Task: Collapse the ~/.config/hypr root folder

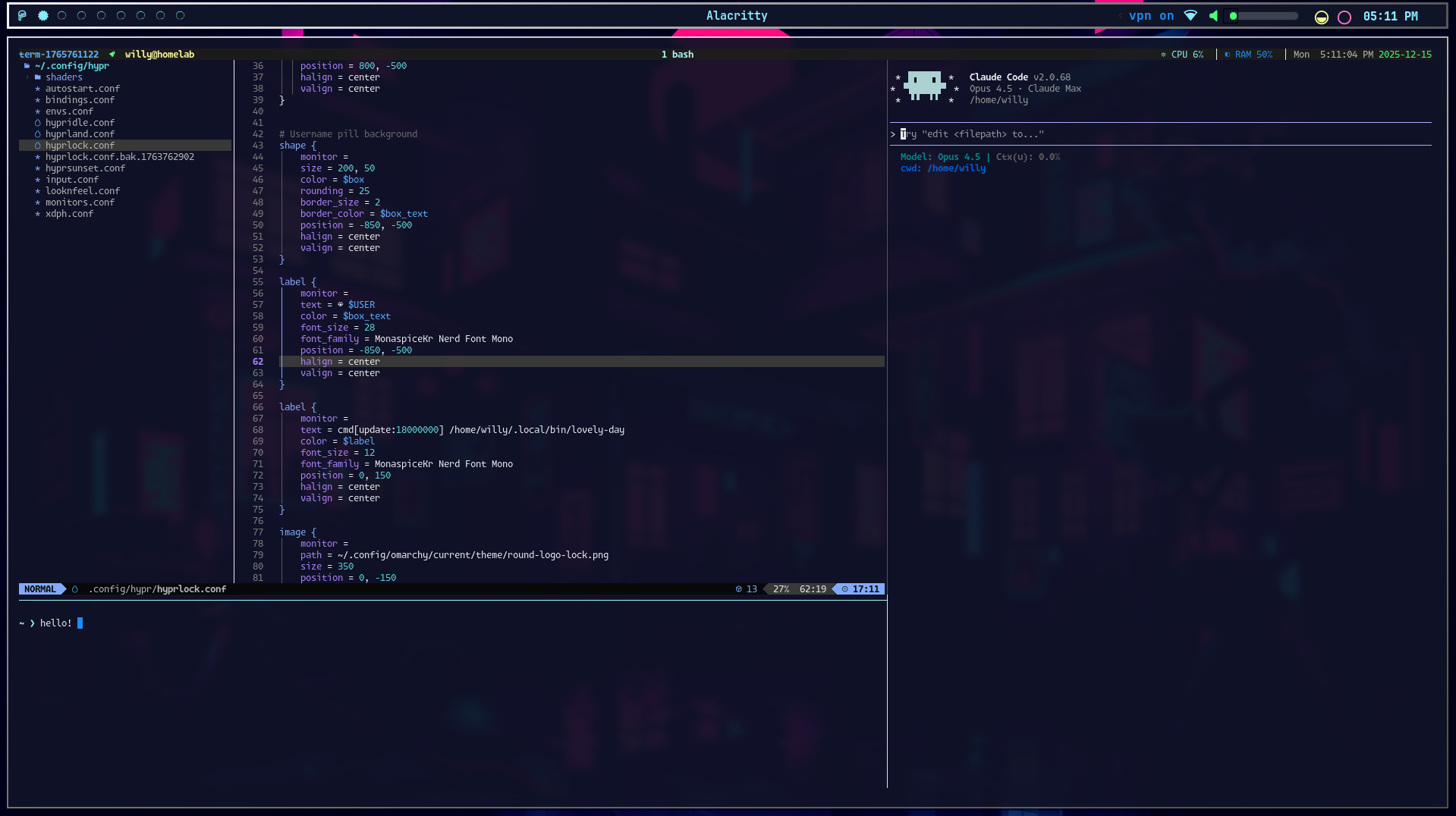Action: (71, 66)
